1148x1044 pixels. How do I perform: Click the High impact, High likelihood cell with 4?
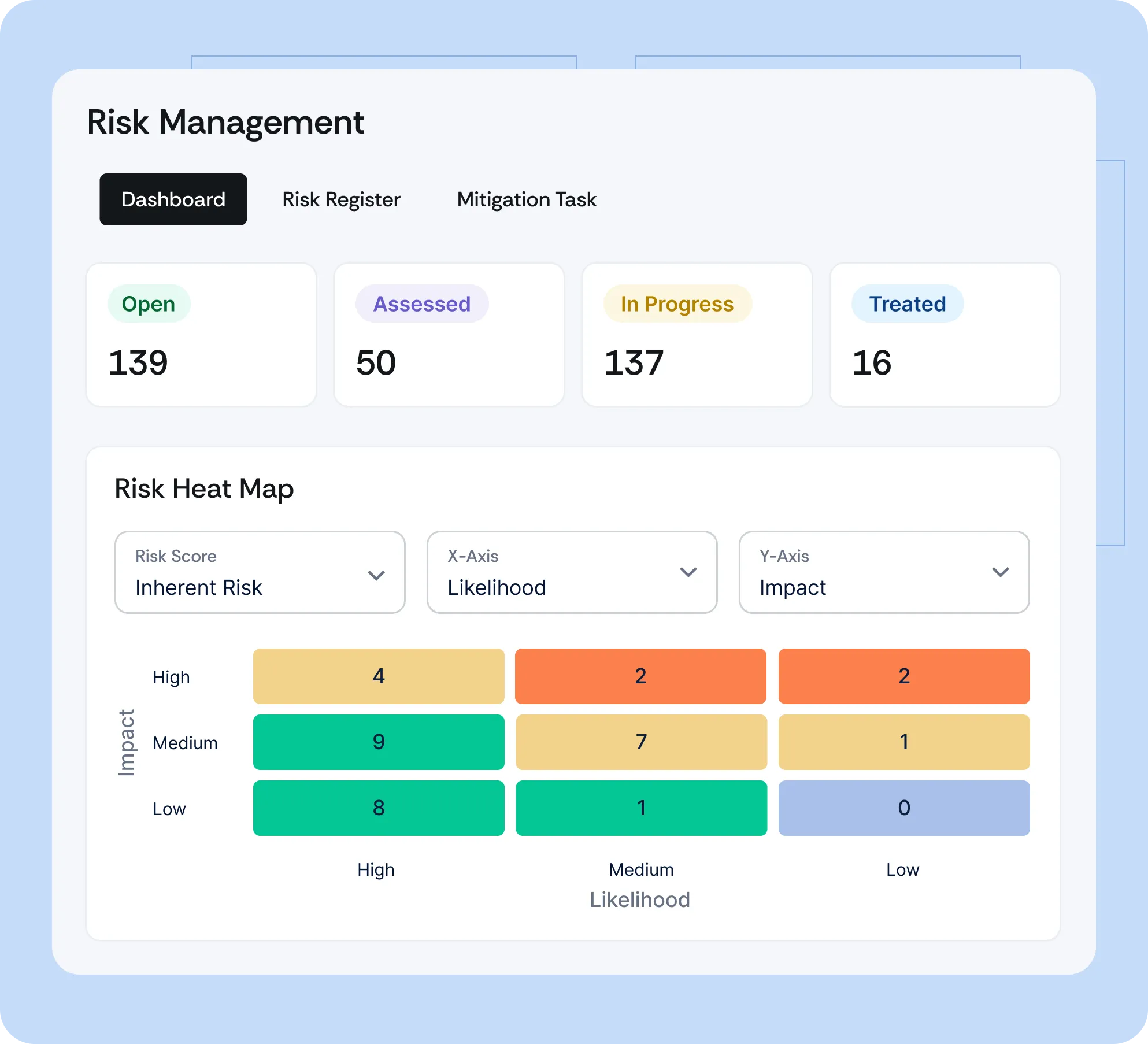click(379, 676)
